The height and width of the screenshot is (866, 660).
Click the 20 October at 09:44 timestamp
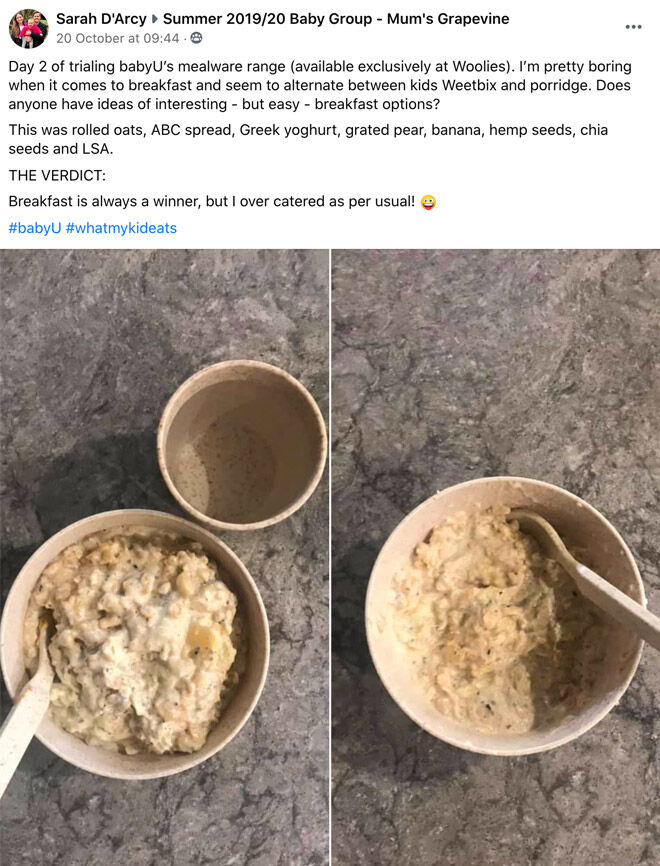(118, 38)
